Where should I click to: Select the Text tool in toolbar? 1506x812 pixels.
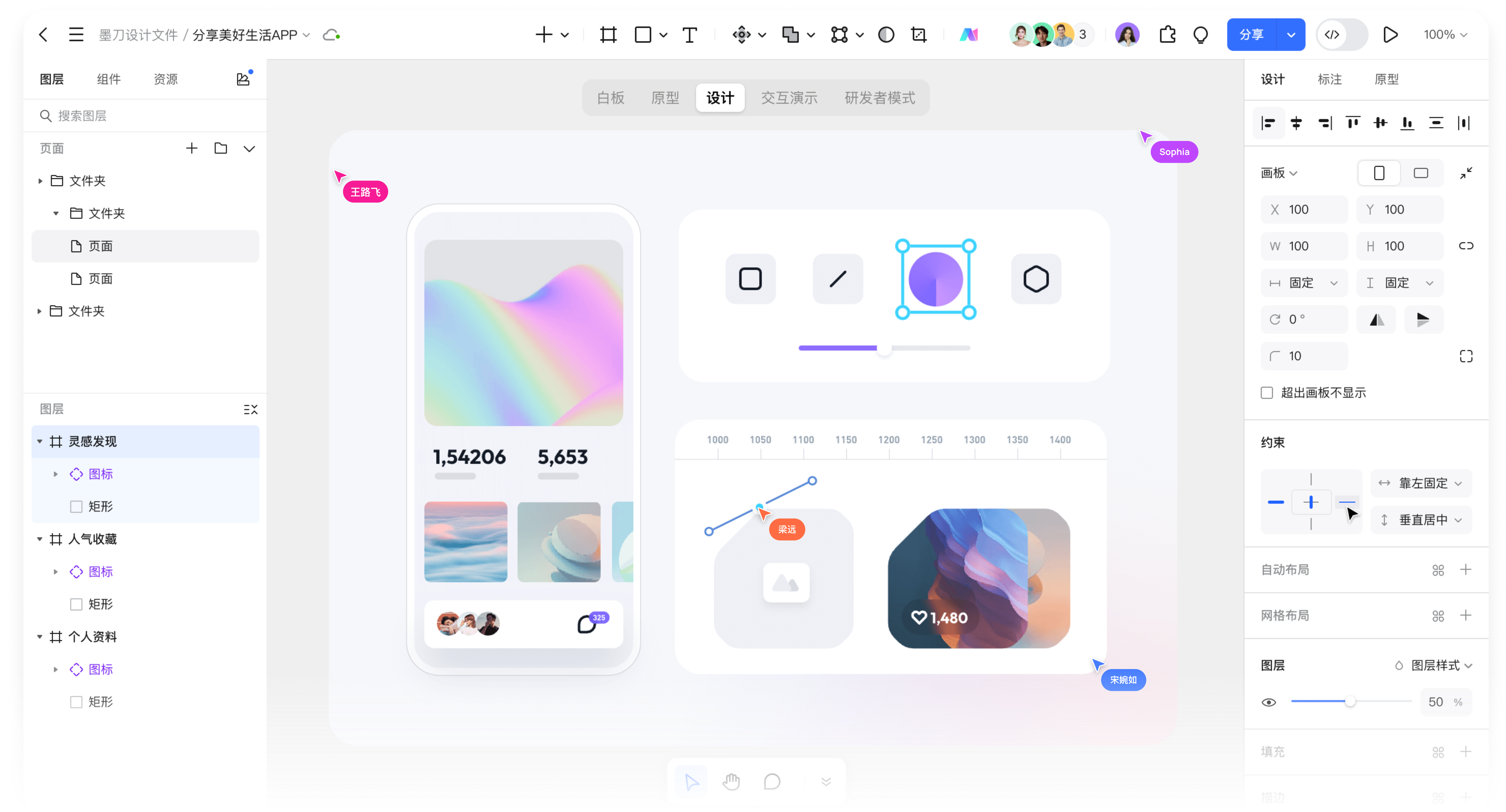coord(689,35)
